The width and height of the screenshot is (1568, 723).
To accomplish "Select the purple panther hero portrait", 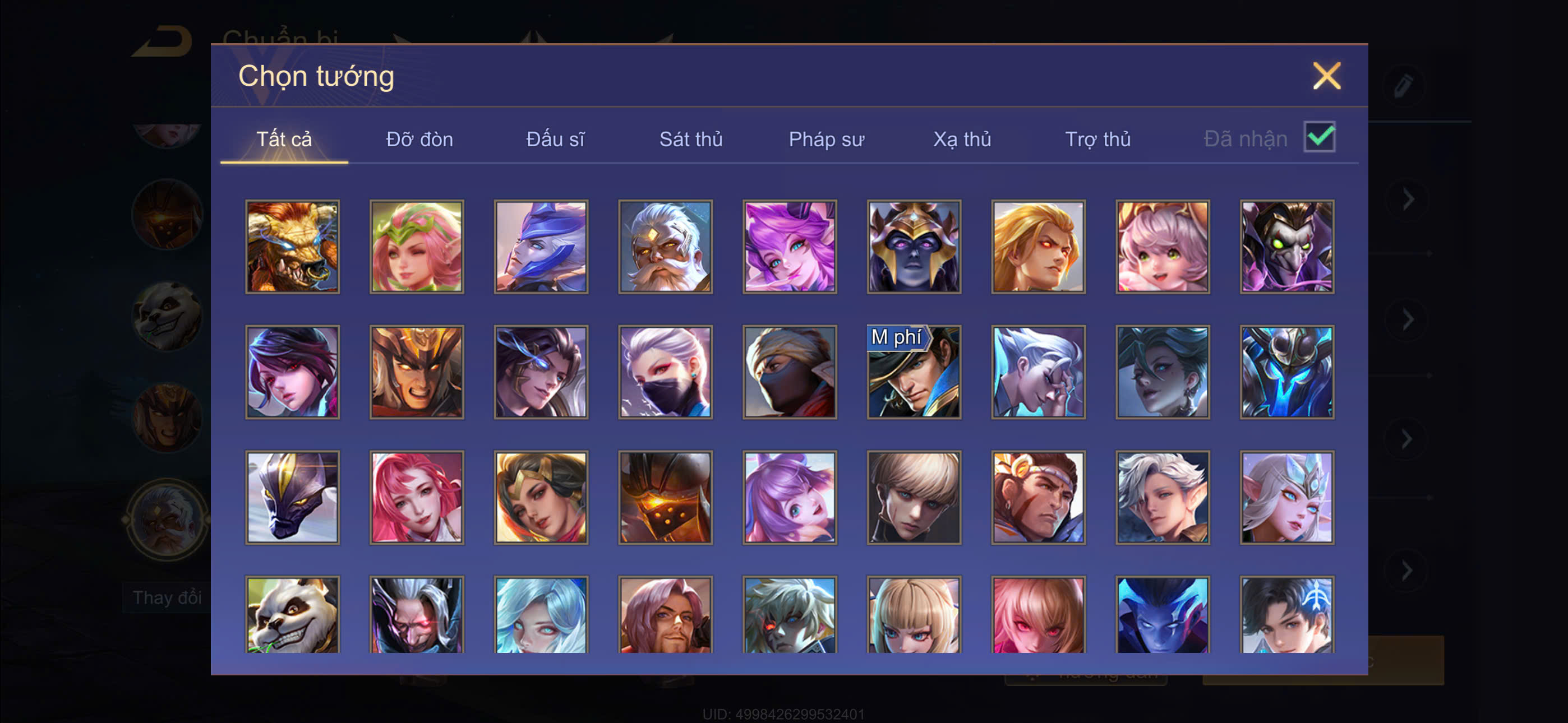I will pos(293,497).
